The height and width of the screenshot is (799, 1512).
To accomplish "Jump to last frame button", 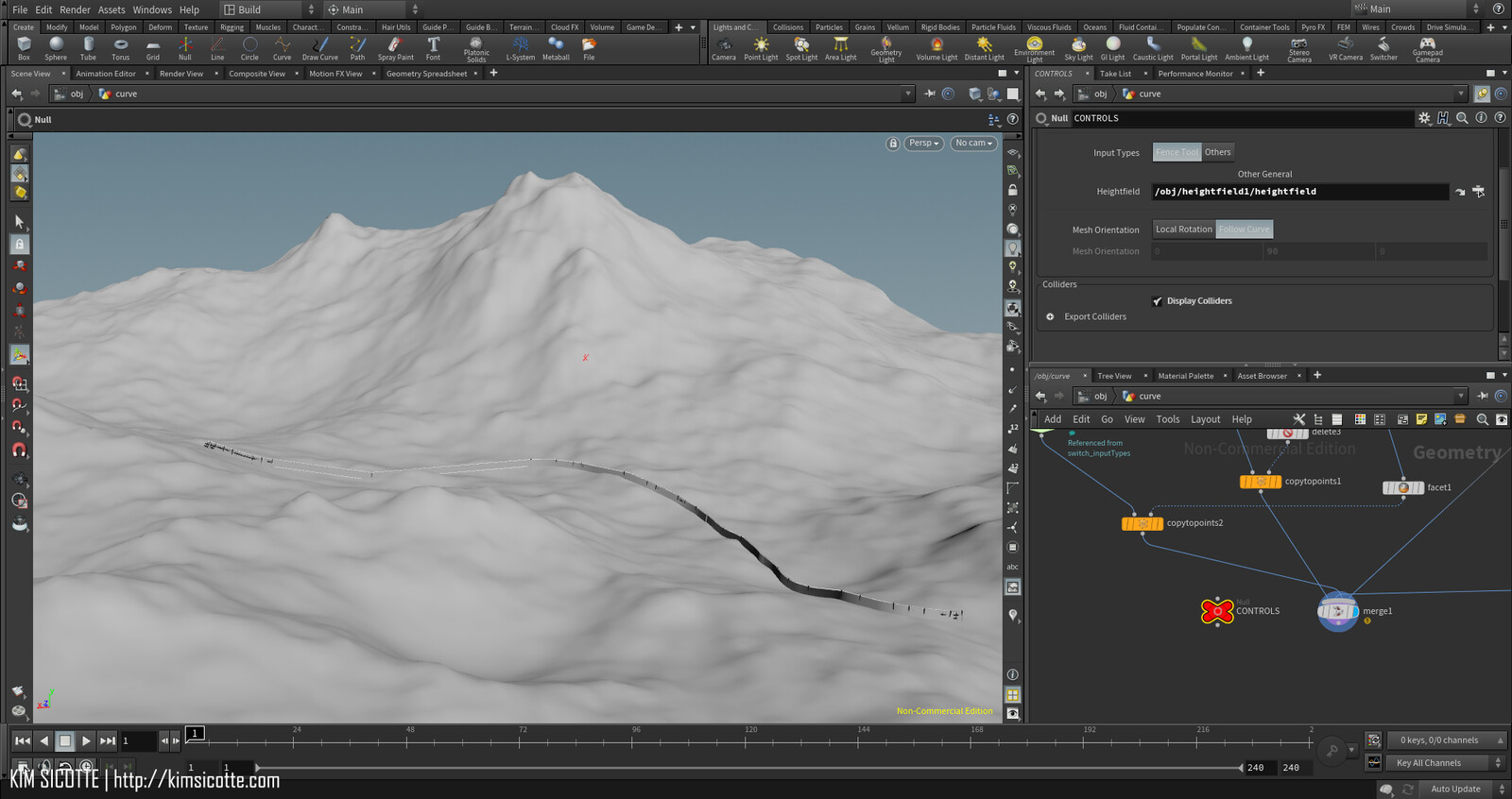I will [x=108, y=741].
